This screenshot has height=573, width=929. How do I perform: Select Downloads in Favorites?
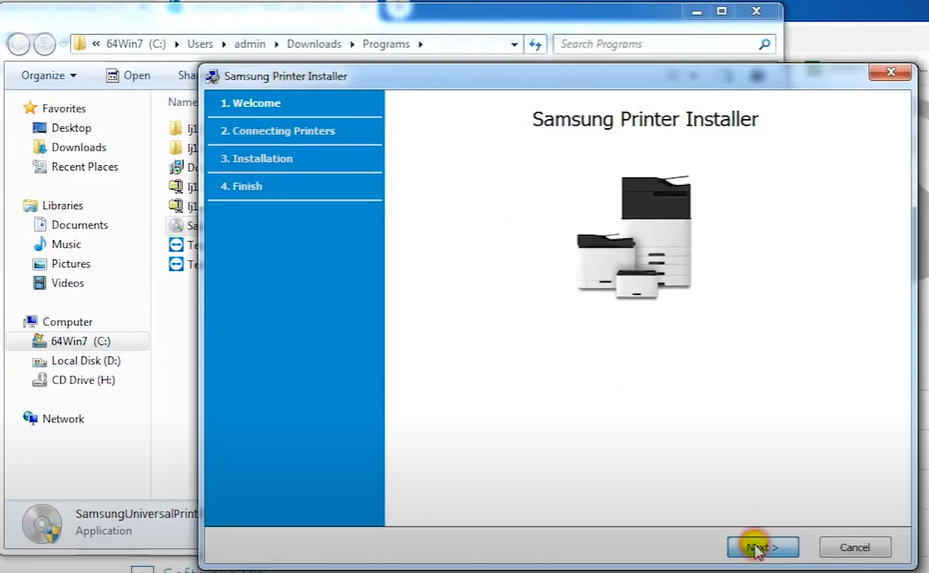click(79, 148)
